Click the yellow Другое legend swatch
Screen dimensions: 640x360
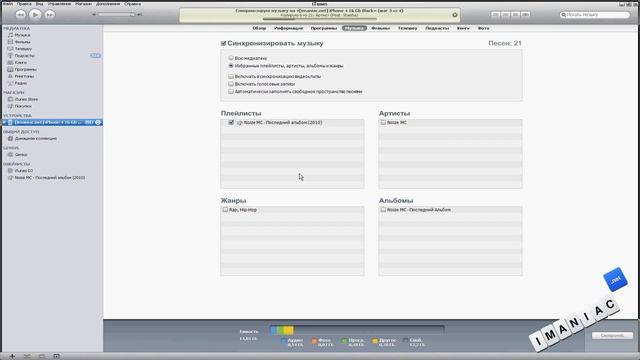click(375, 340)
